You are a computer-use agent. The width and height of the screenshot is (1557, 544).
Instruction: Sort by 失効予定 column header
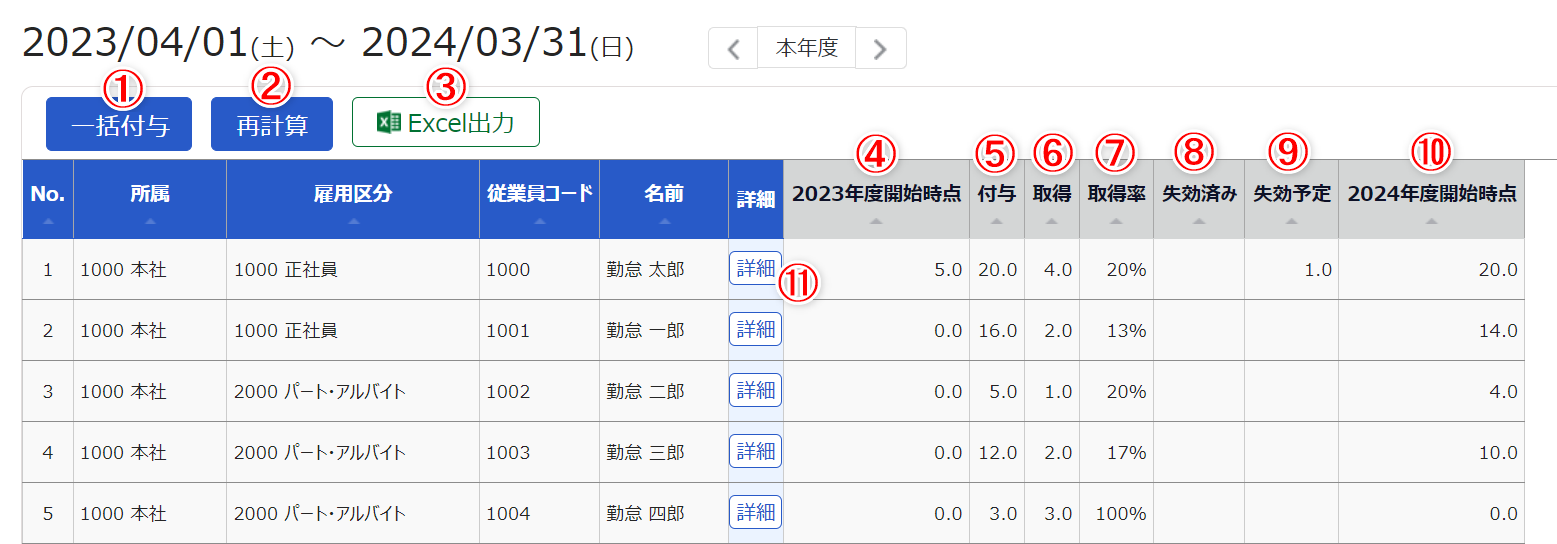[x=1292, y=199]
